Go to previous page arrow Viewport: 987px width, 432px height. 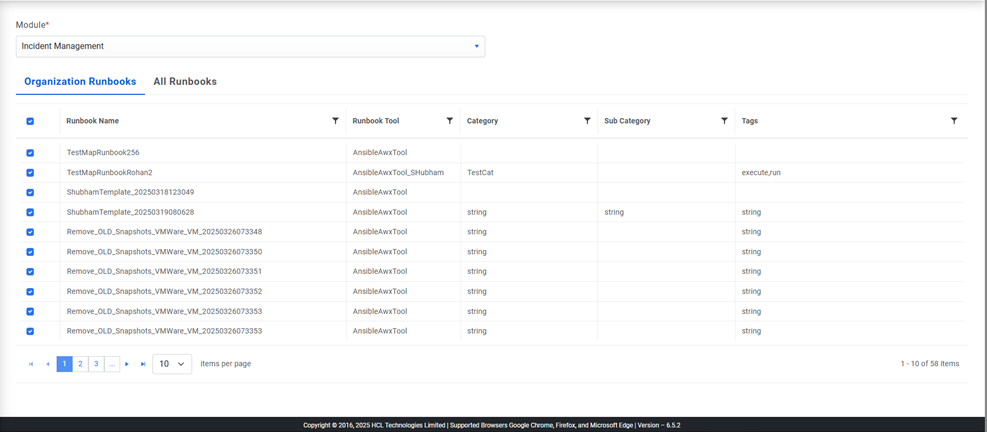click(47, 364)
